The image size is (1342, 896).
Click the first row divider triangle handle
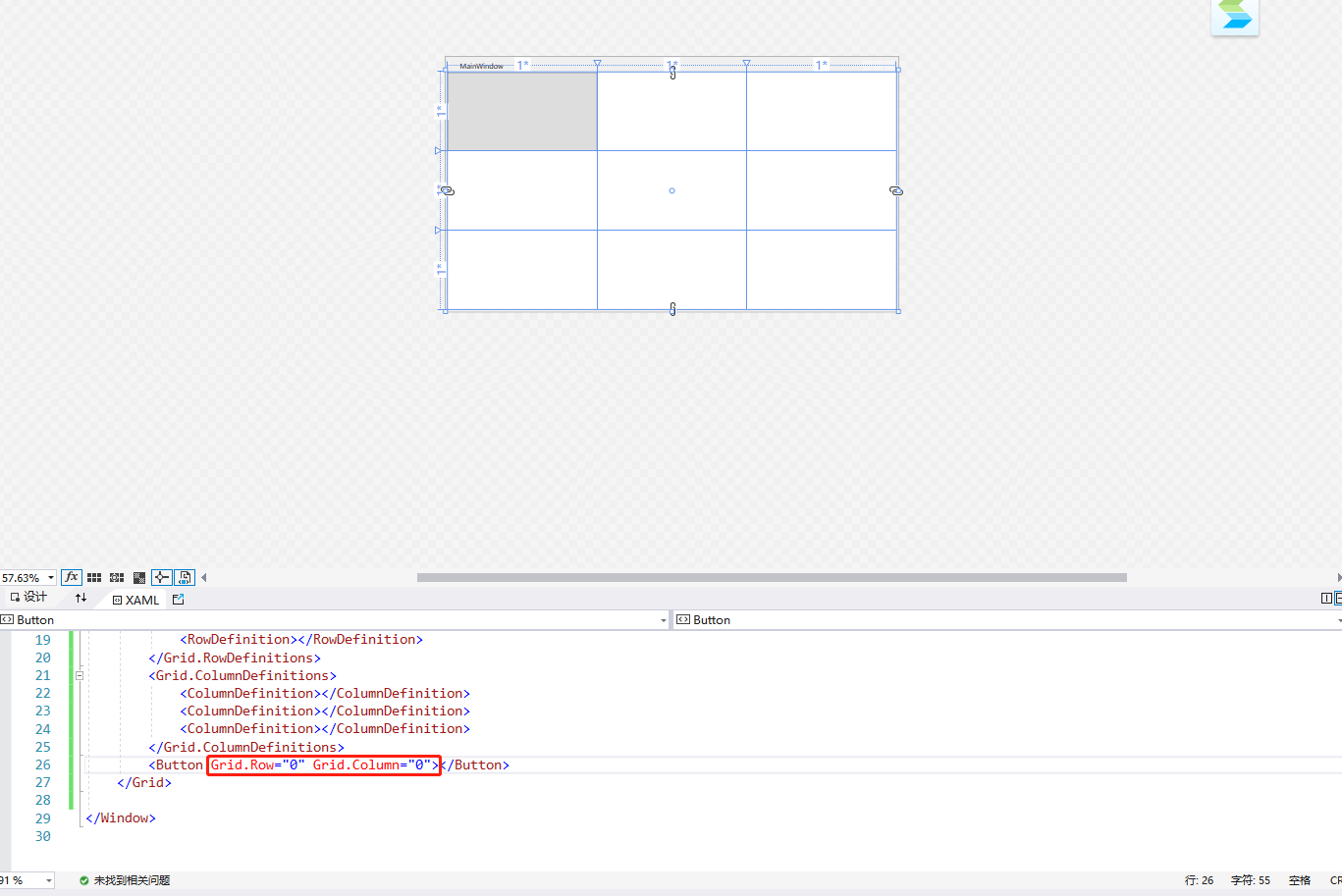(438, 150)
